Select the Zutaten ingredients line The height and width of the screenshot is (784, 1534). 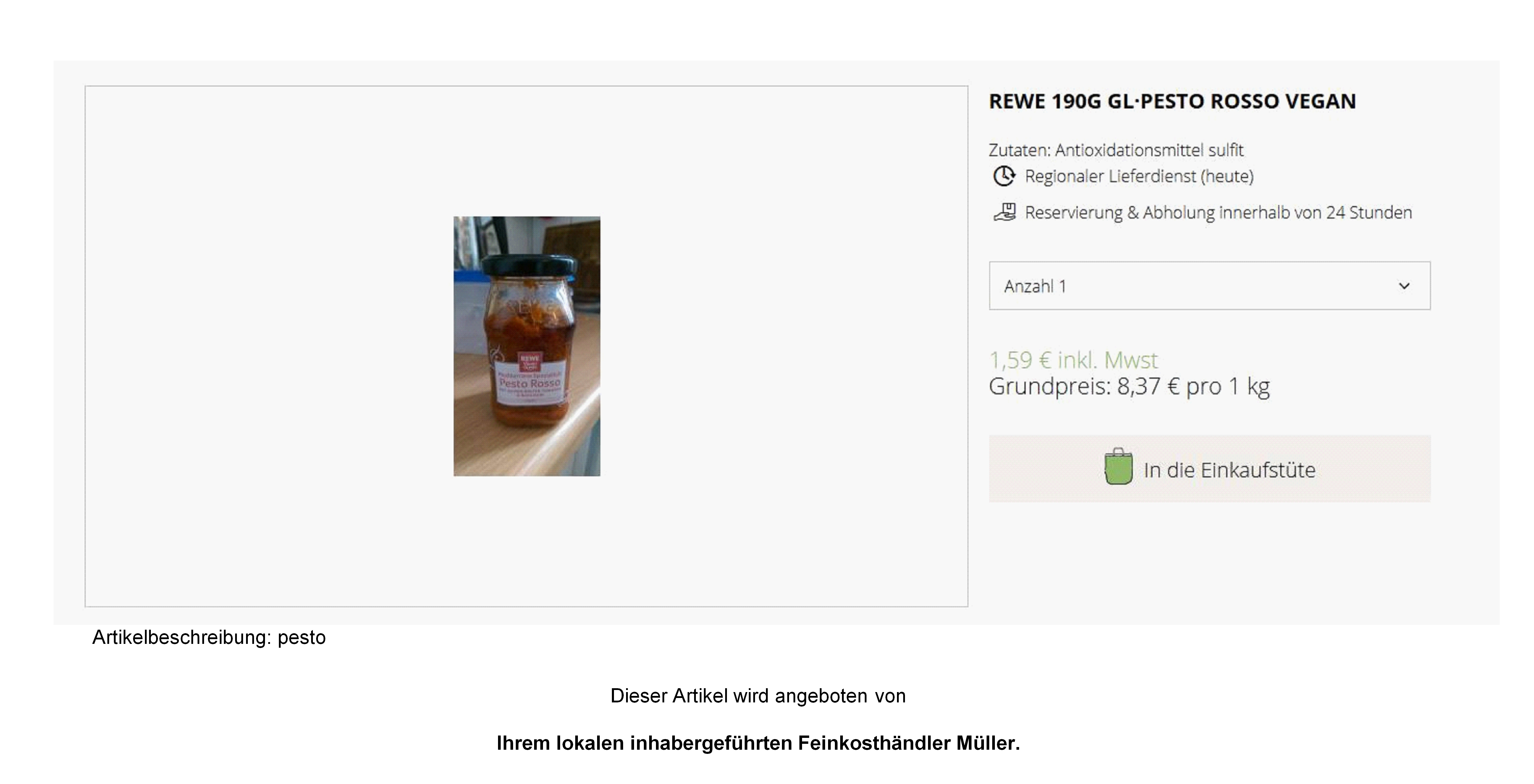(x=1116, y=150)
